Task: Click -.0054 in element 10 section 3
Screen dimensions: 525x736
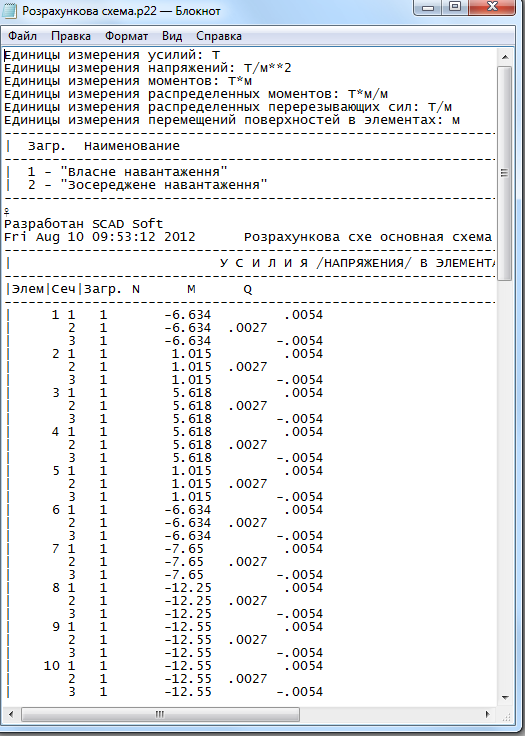Action: (300, 691)
